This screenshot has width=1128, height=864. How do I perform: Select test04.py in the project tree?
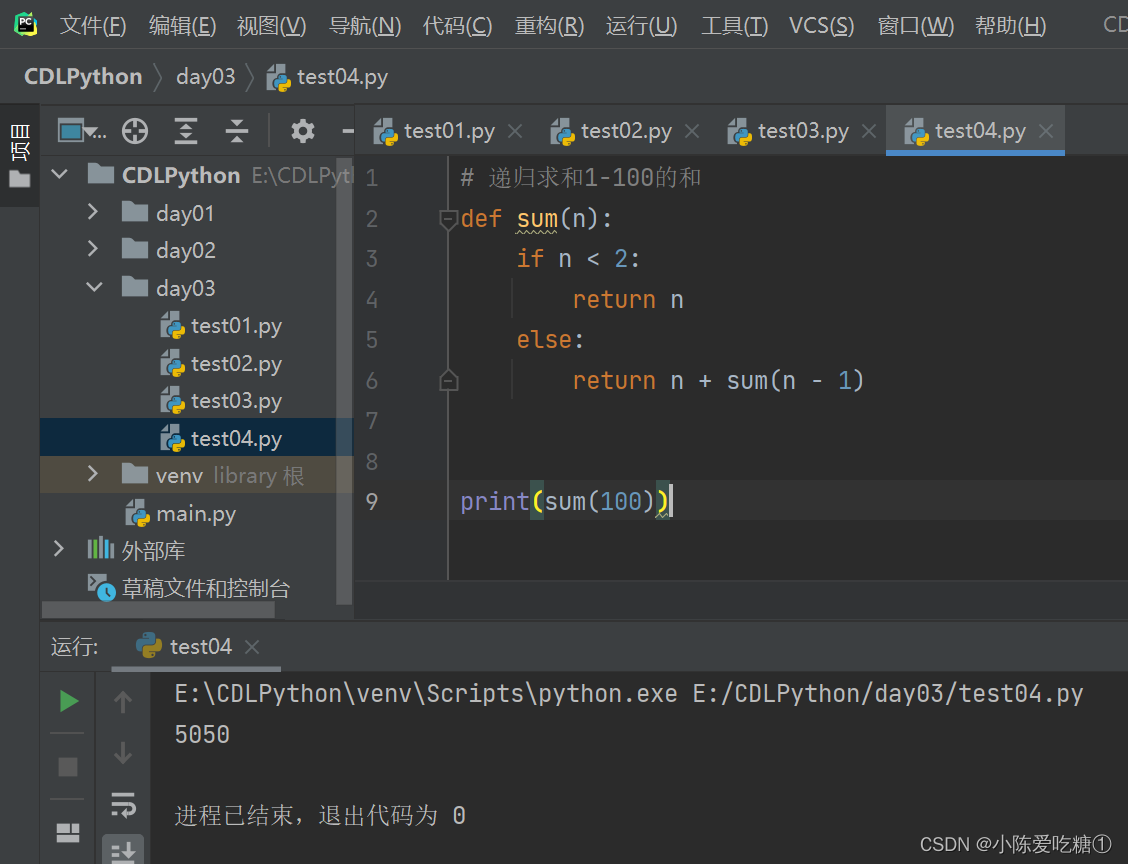(x=197, y=438)
